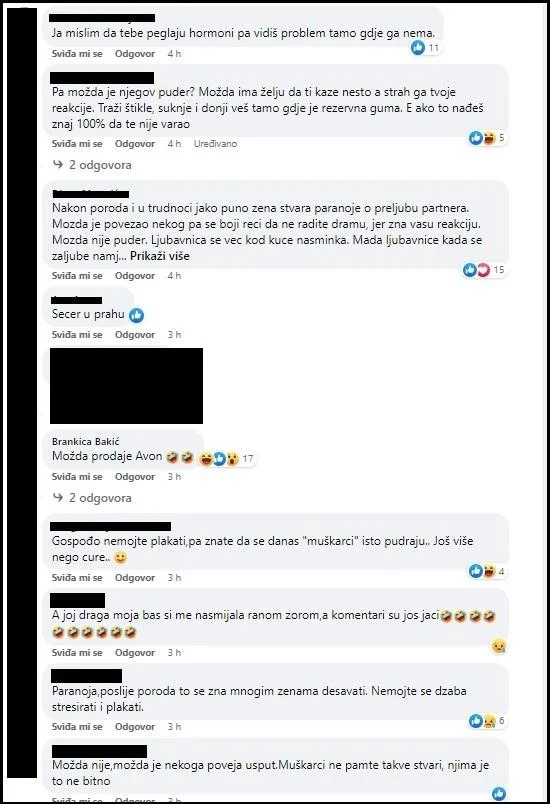The width and height of the screenshot is (550, 804).
Task: Open reactions on Možda prodaje Avon comment
Action: click(226, 458)
